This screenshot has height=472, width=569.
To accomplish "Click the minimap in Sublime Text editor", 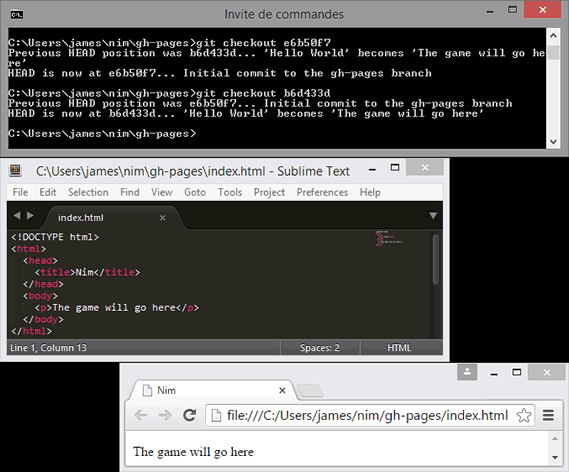I will tap(389, 238).
